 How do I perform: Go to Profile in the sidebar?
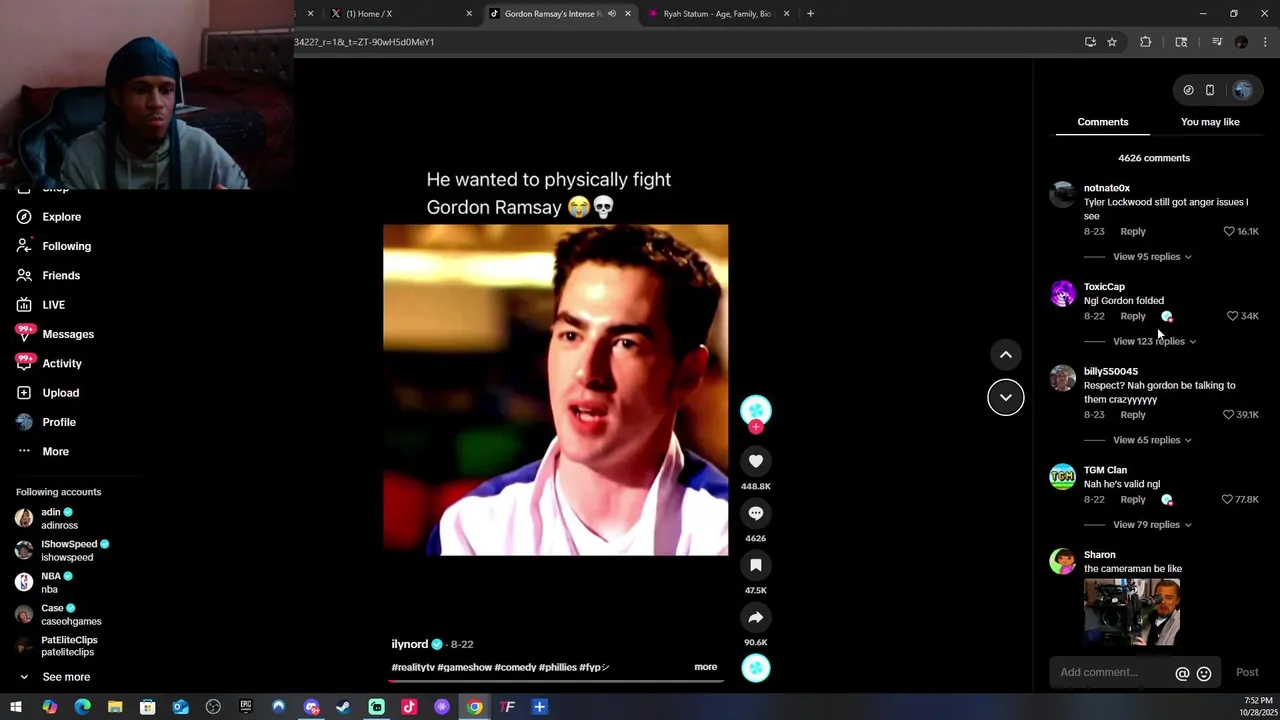(x=46, y=422)
